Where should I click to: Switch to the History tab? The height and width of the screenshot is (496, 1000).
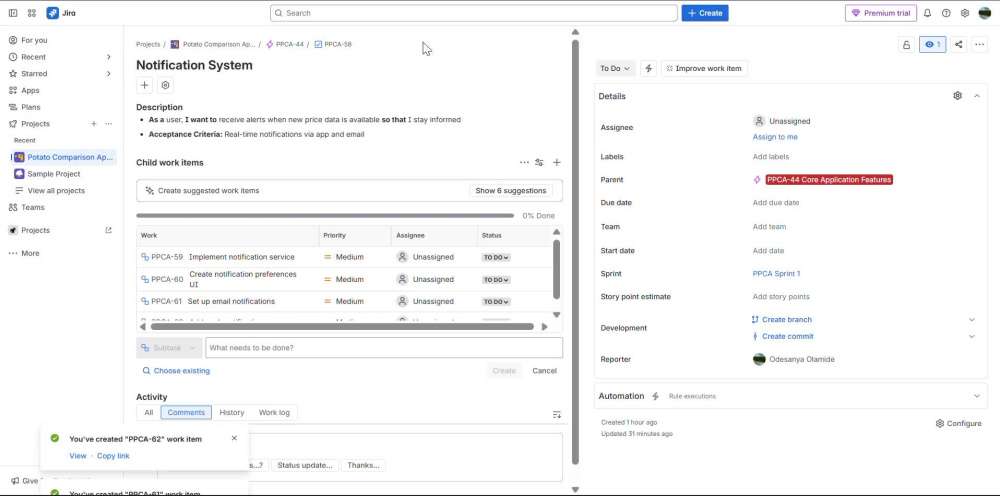[x=232, y=412]
